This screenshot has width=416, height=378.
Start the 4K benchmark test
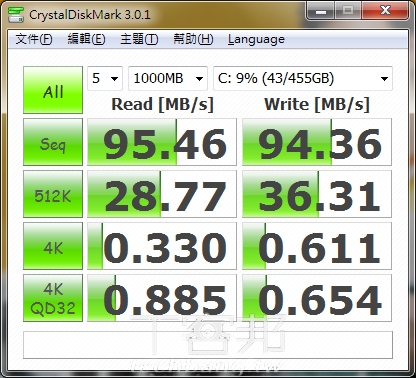tap(53, 246)
